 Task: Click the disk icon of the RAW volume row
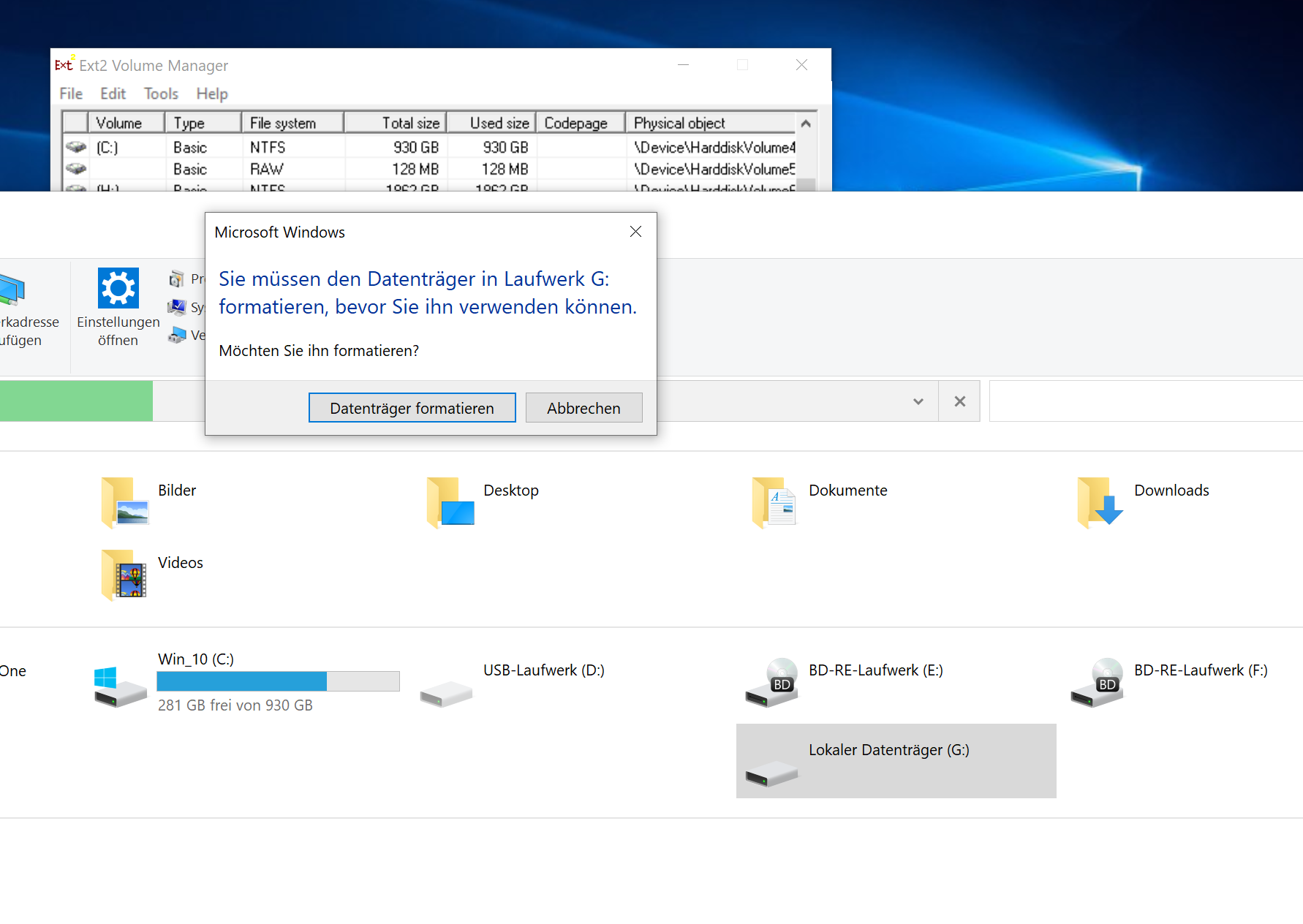pos(76,169)
